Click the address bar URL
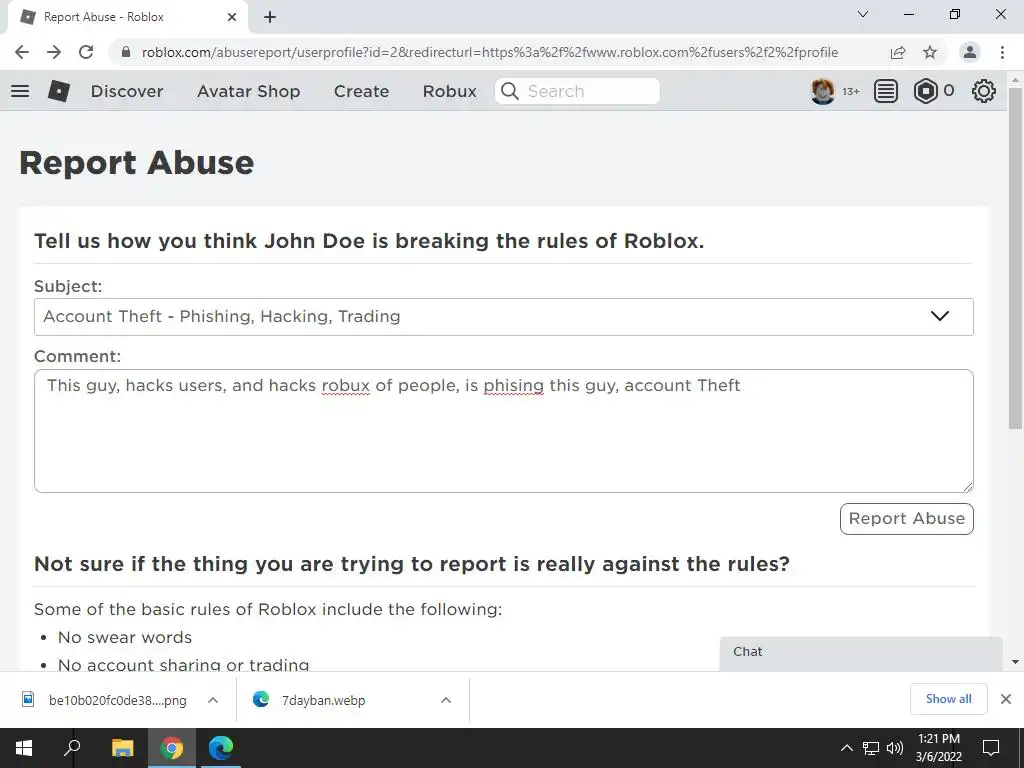This screenshot has height=768, width=1024. 490,52
